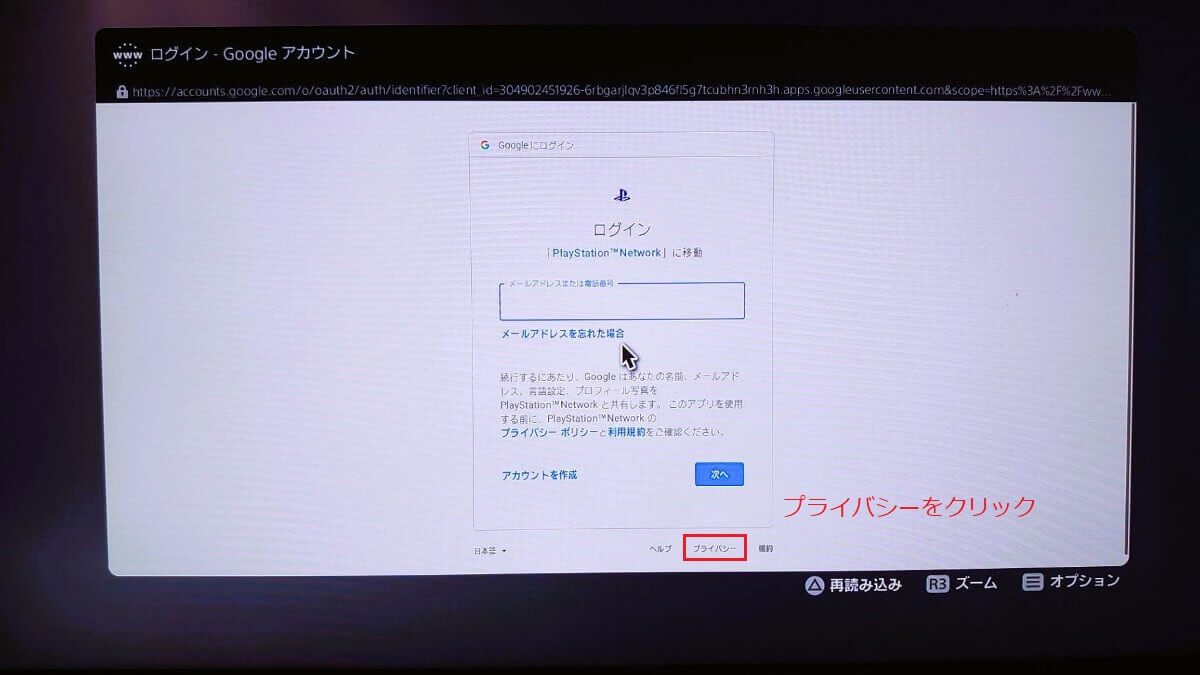Click the padlock icon beside the URL
Image resolution: width=1200 pixels, height=675 pixels.
[122, 91]
